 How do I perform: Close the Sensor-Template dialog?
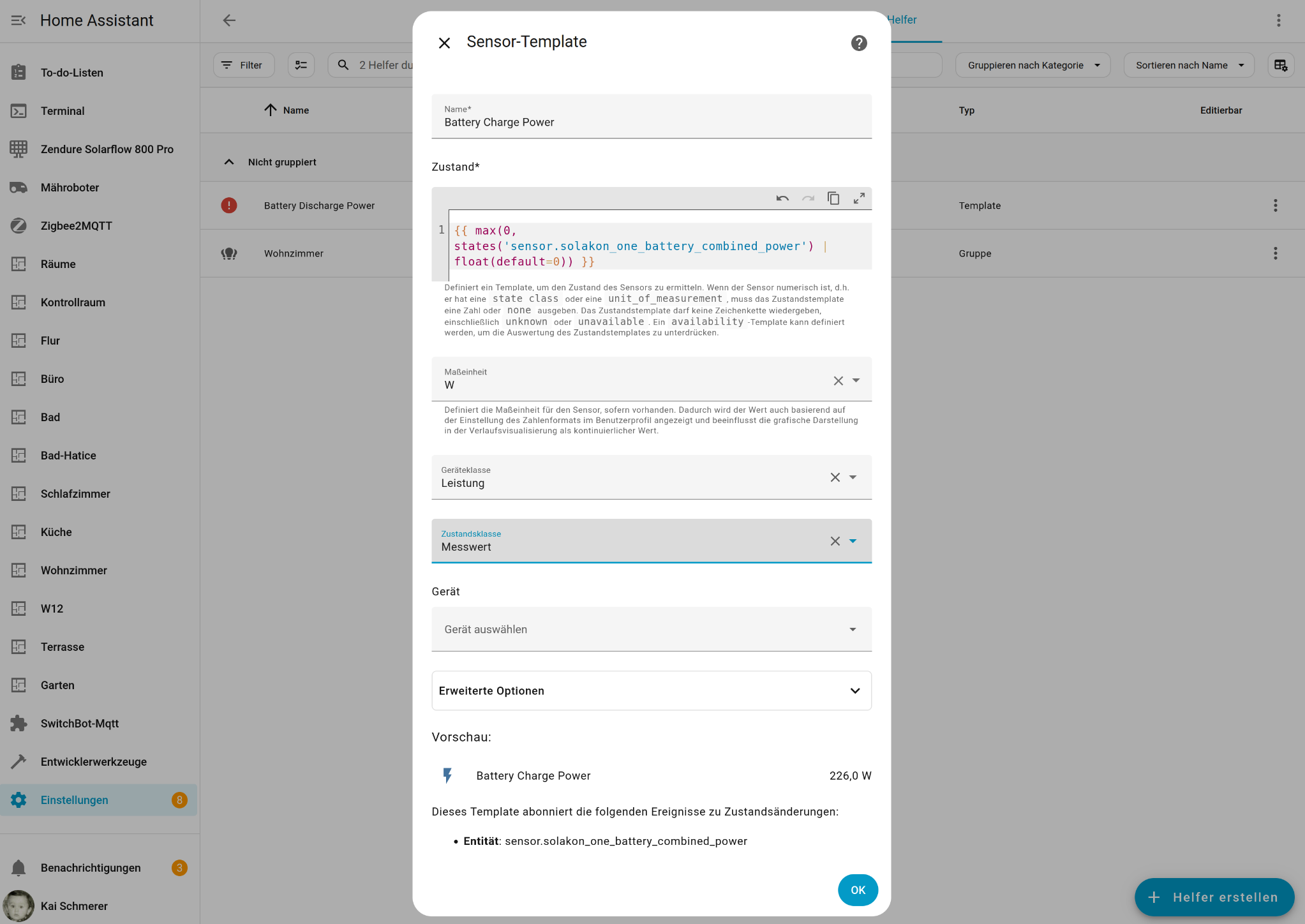[444, 43]
